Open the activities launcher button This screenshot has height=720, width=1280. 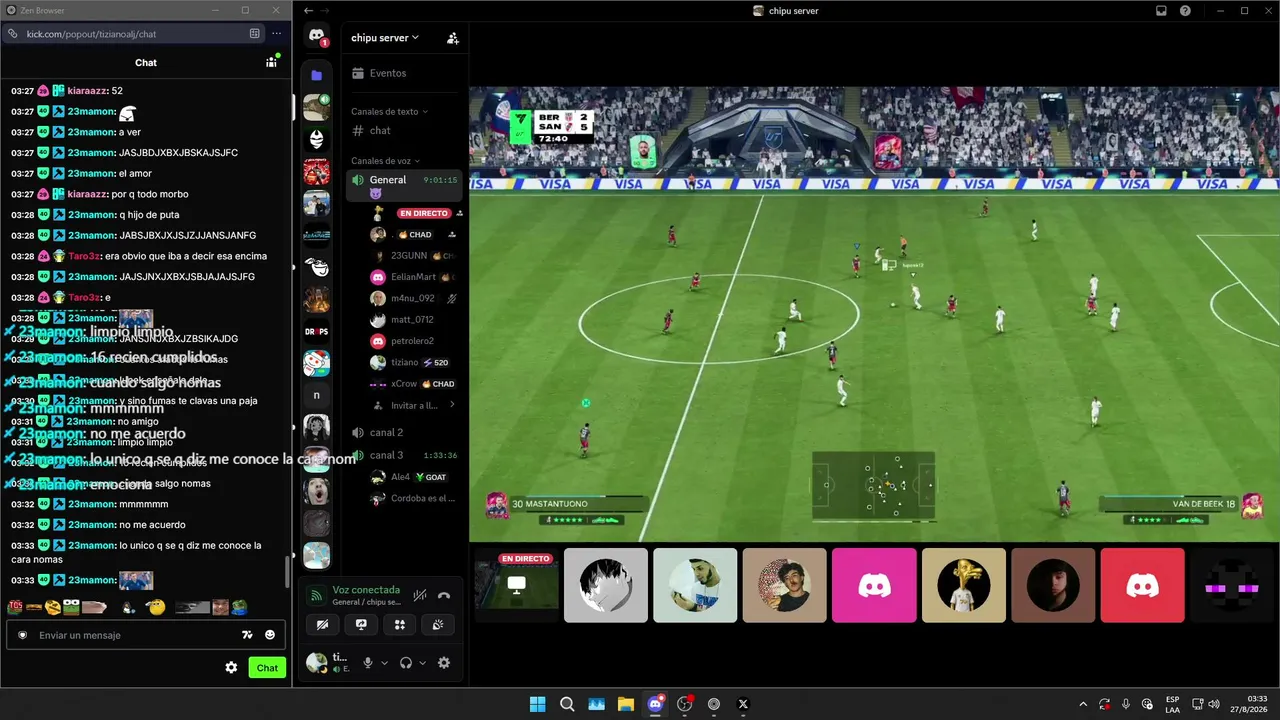pyautogui.click(x=400, y=625)
